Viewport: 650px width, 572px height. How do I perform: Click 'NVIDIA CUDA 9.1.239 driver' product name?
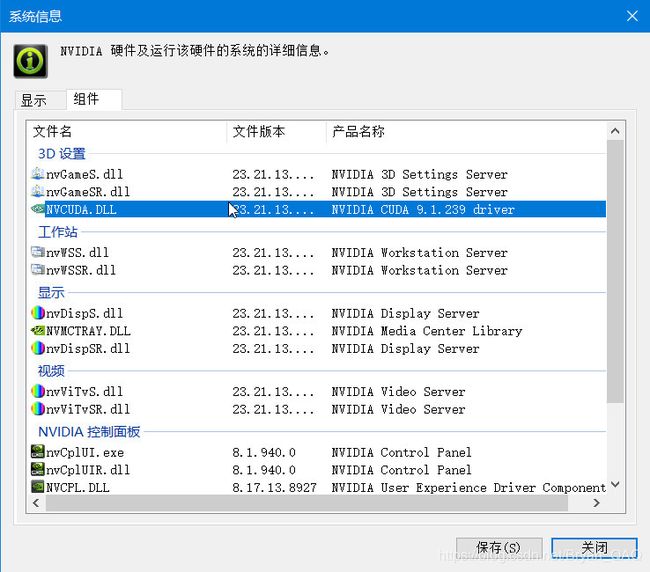pos(423,209)
